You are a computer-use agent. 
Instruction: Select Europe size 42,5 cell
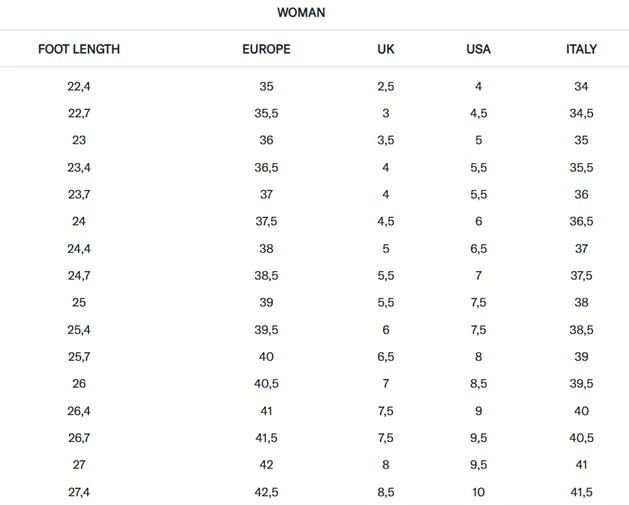click(x=266, y=490)
